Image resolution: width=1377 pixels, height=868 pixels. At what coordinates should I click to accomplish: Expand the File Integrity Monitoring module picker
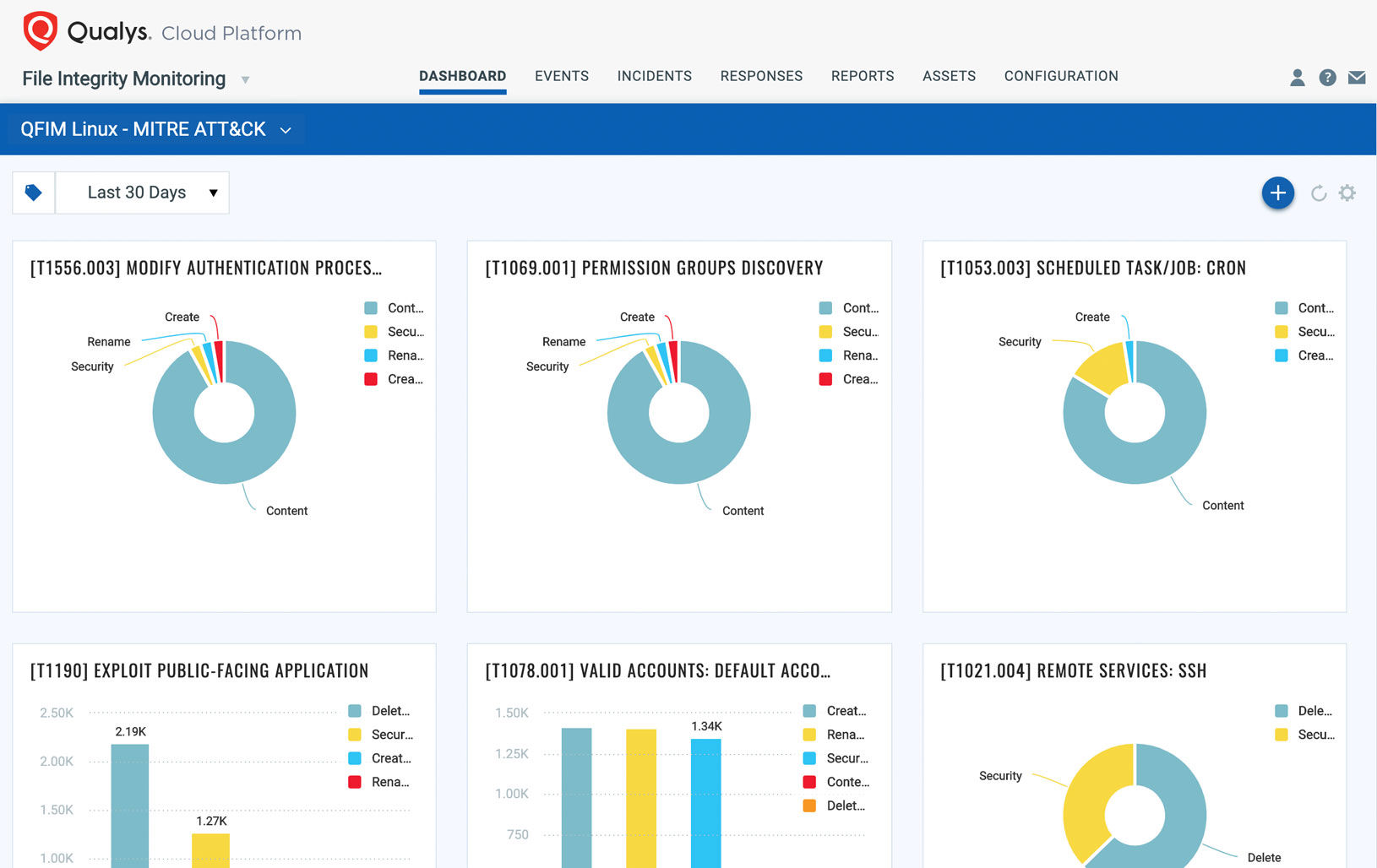(245, 79)
